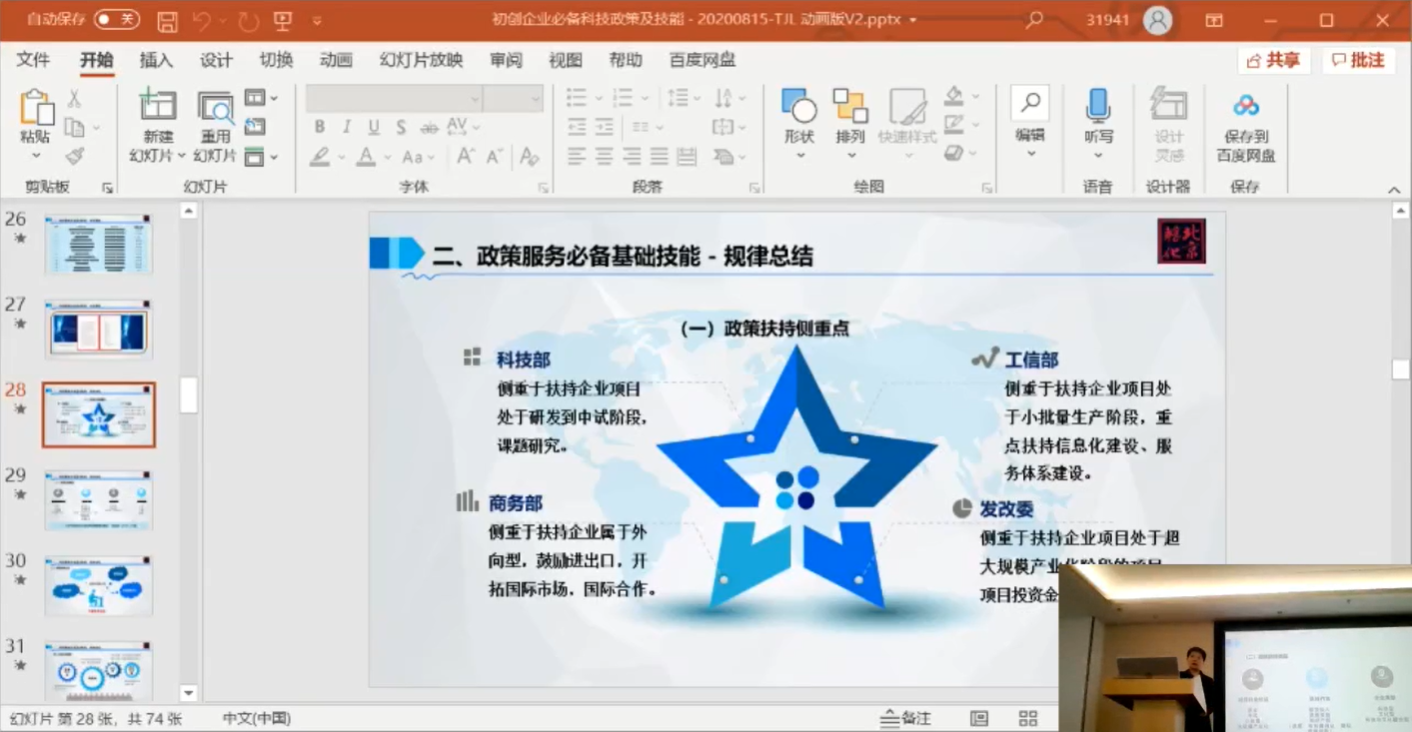Click the font color (A) button
Viewport: 1412px width, 732px height.
pyautogui.click(x=366, y=157)
